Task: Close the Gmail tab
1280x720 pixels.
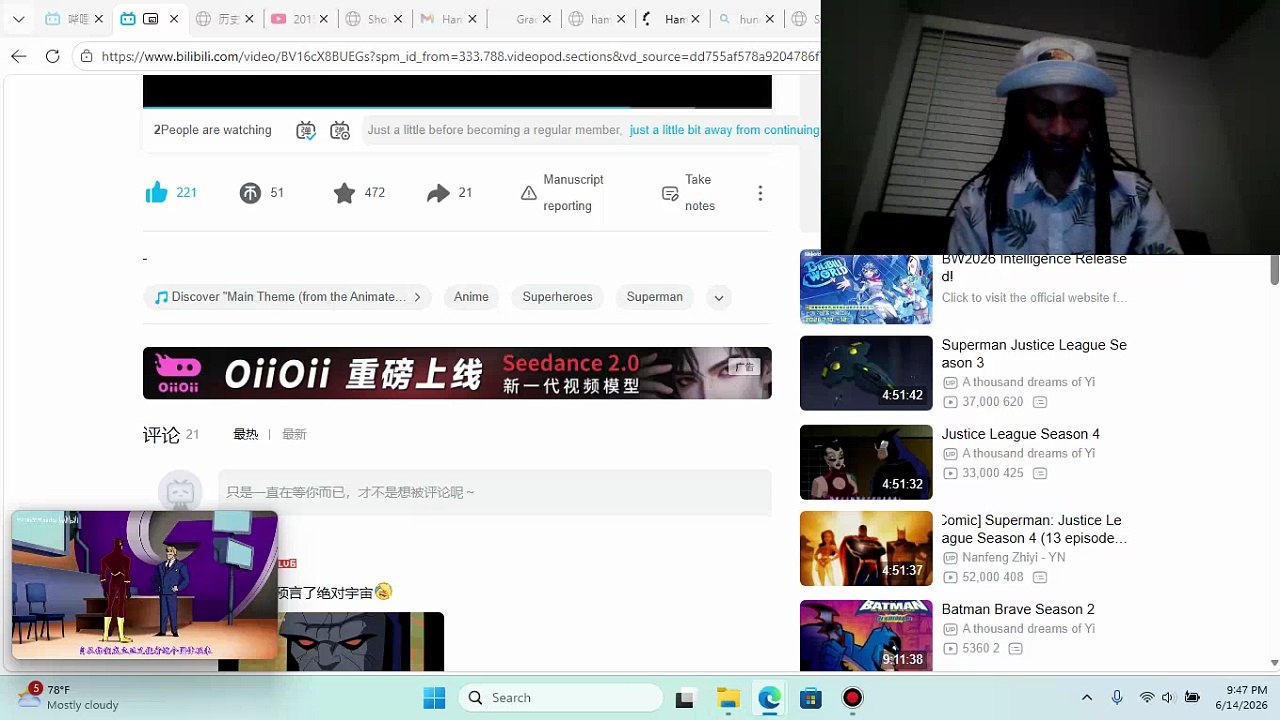Action: point(473,19)
